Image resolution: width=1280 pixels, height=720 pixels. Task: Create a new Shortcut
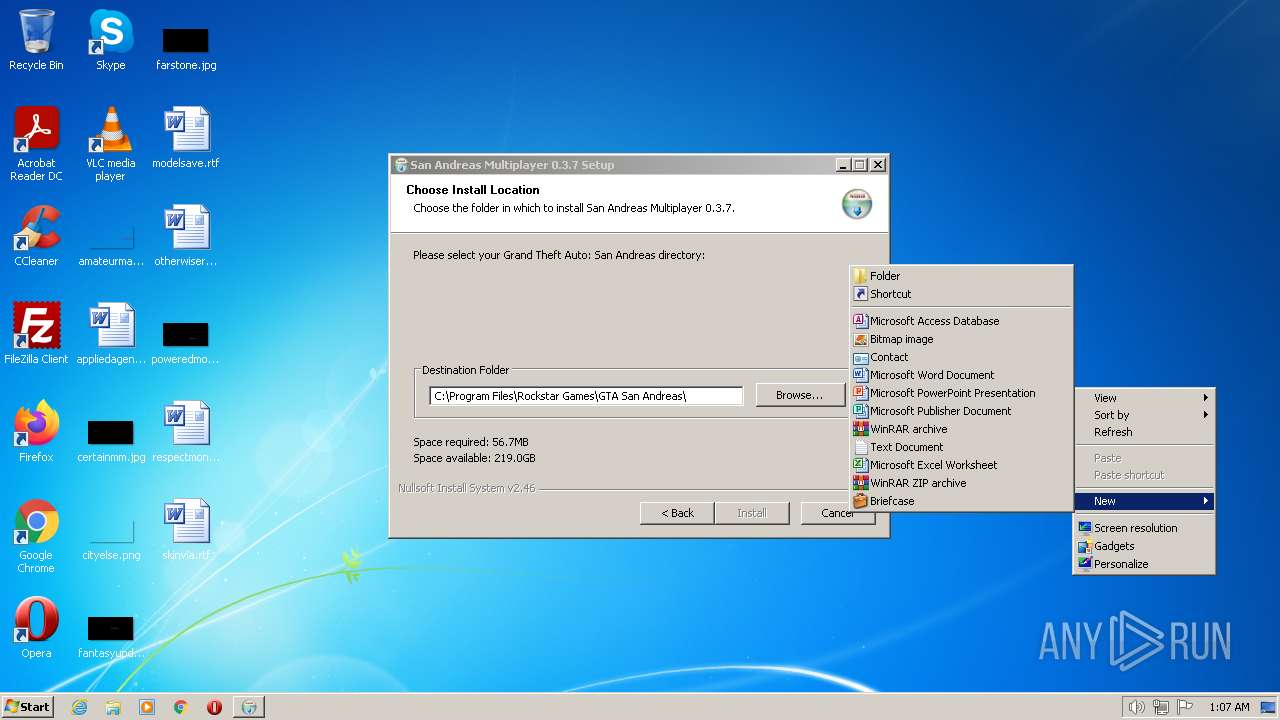pos(961,294)
